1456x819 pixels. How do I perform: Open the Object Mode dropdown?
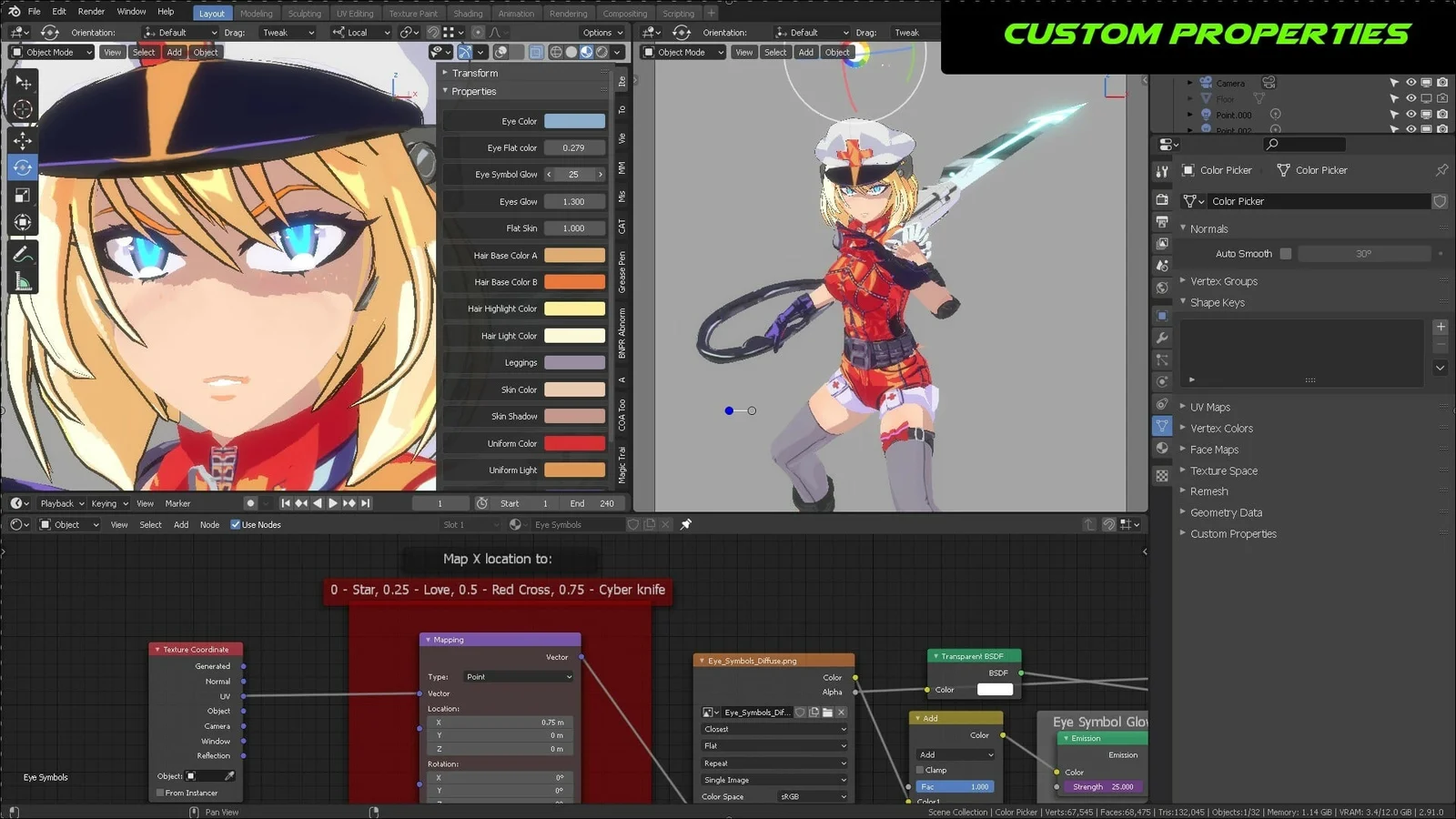click(x=50, y=52)
